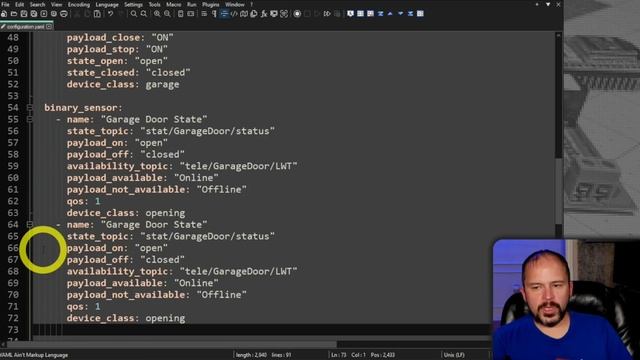Click the Unix (LF) status bar entry
Image resolution: width=640 pixels, height=360 pixels.
click(454, 355)
